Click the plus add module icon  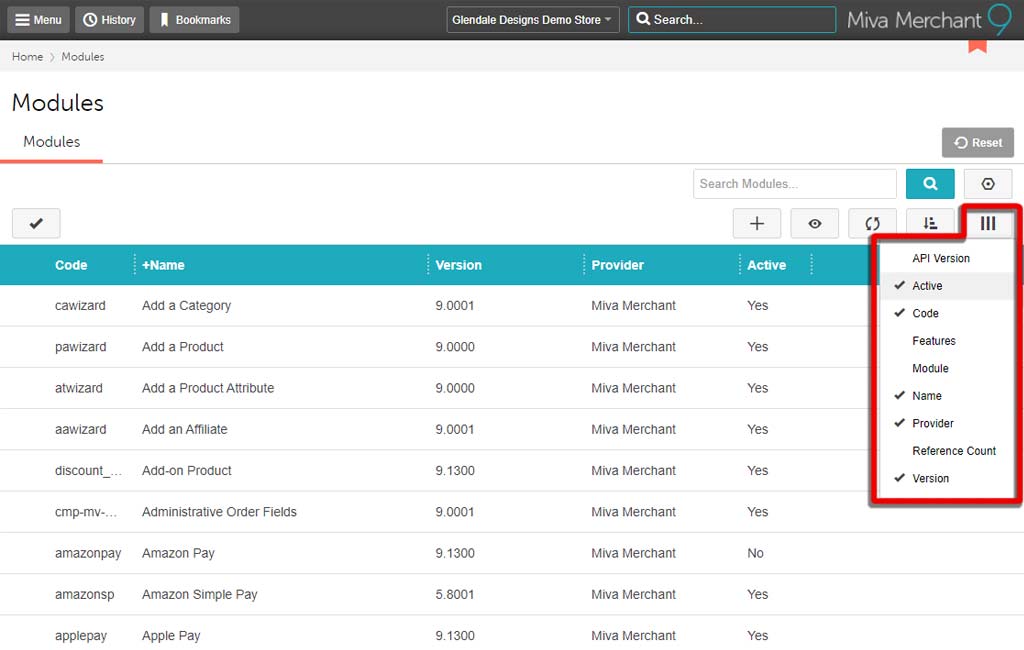point(757,223)
